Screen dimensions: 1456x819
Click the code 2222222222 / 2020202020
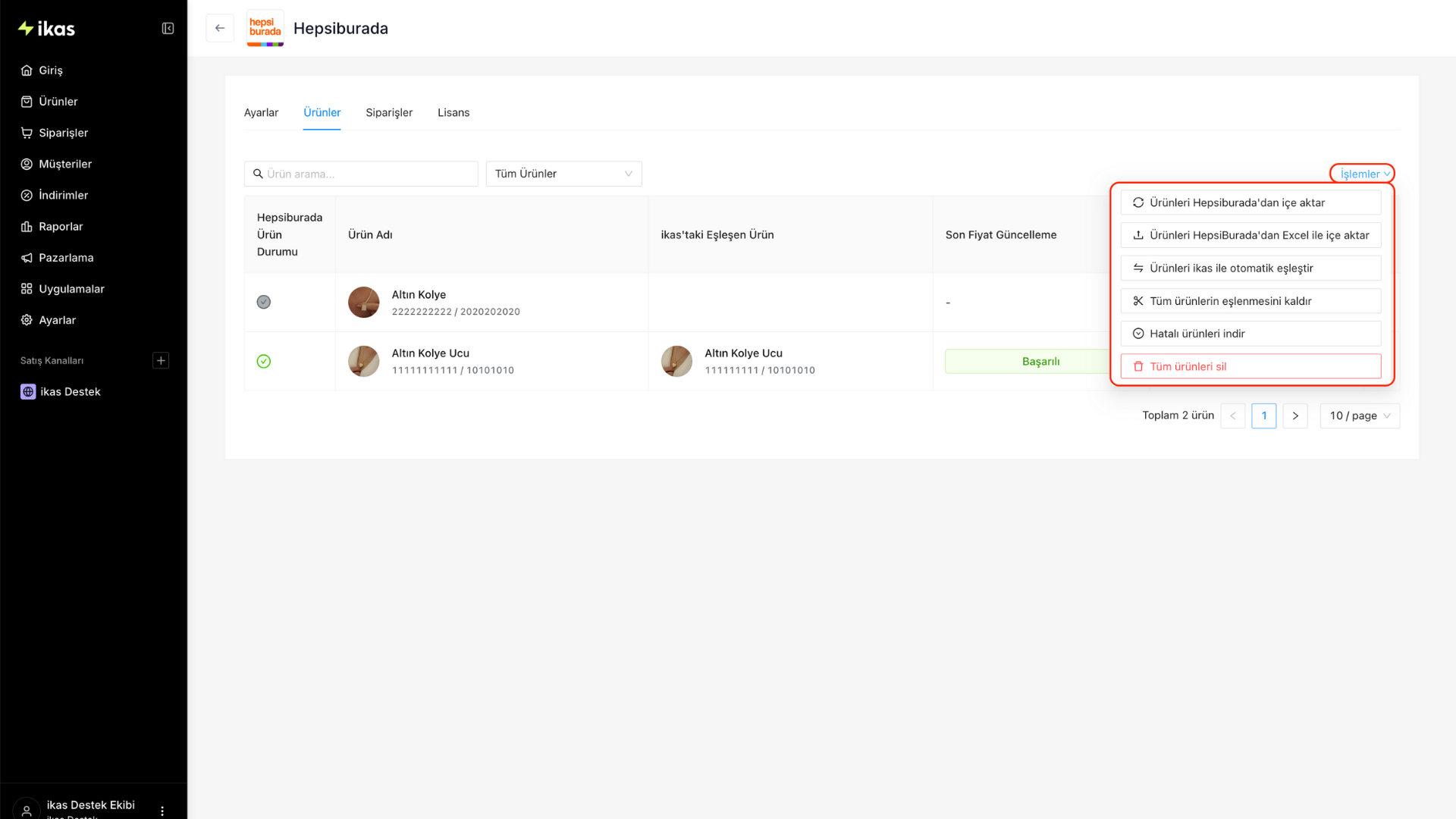click(456, 312)
